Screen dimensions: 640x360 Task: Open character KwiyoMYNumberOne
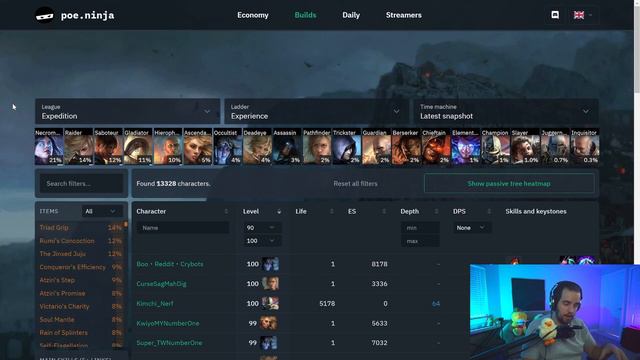tap(168, 323)
